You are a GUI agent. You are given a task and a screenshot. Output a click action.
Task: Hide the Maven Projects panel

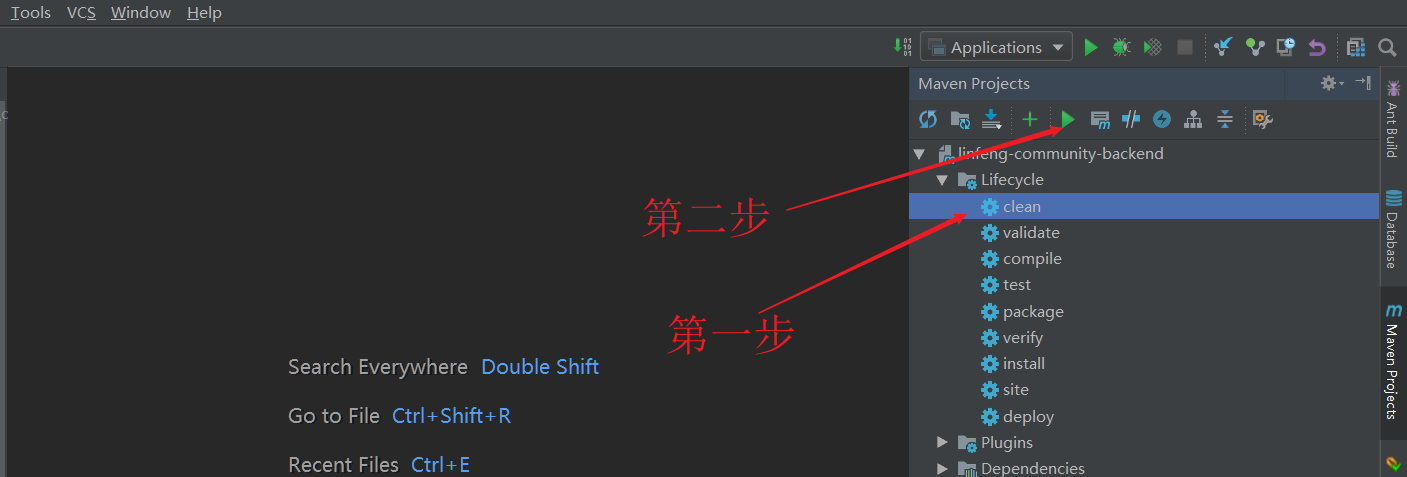point(1363,83)
